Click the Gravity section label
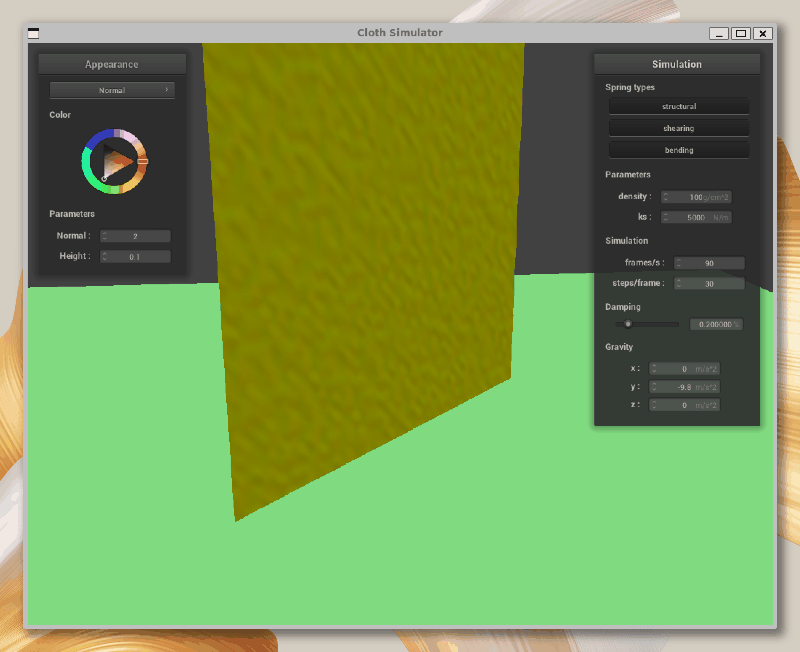The height and width of the screenshot is (652, 800). coord(619,347)
